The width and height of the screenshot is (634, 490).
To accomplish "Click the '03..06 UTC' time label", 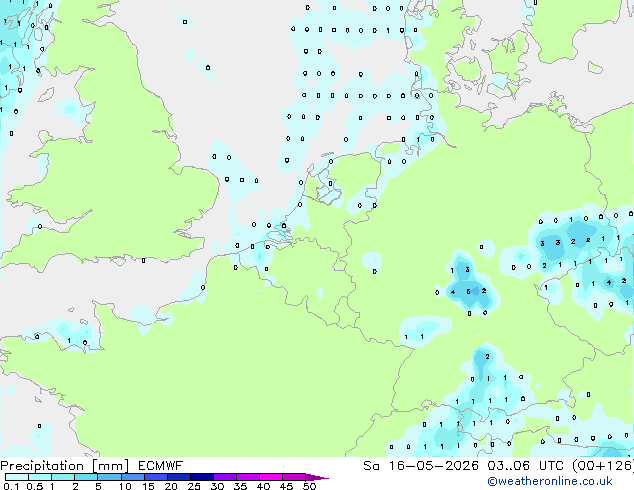I will 525,466.
